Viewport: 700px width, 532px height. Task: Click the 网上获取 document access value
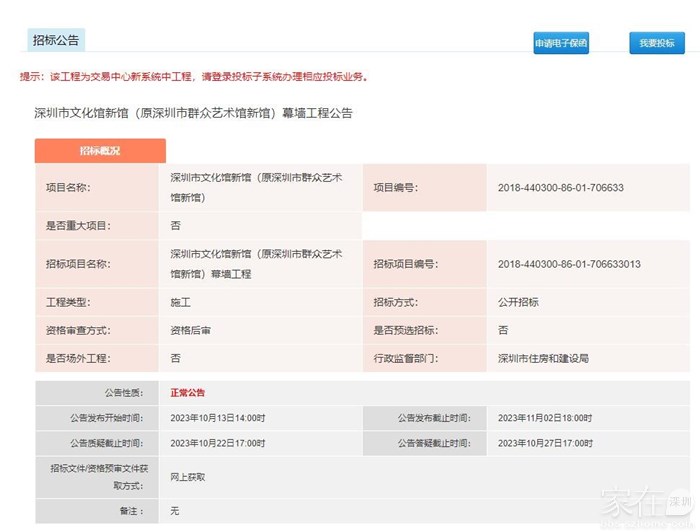pyautogui.click(x=188, y=477)
